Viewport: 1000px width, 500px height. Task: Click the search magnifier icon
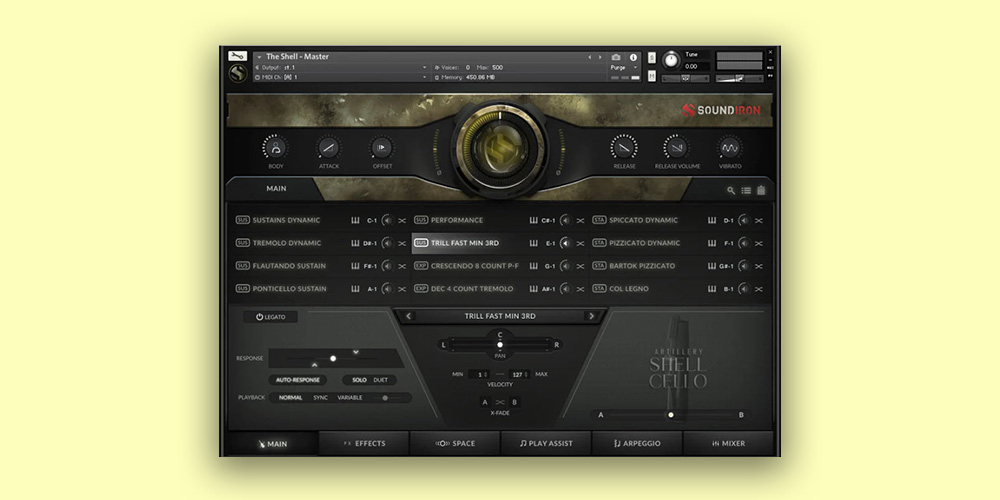tap(731, 190)
